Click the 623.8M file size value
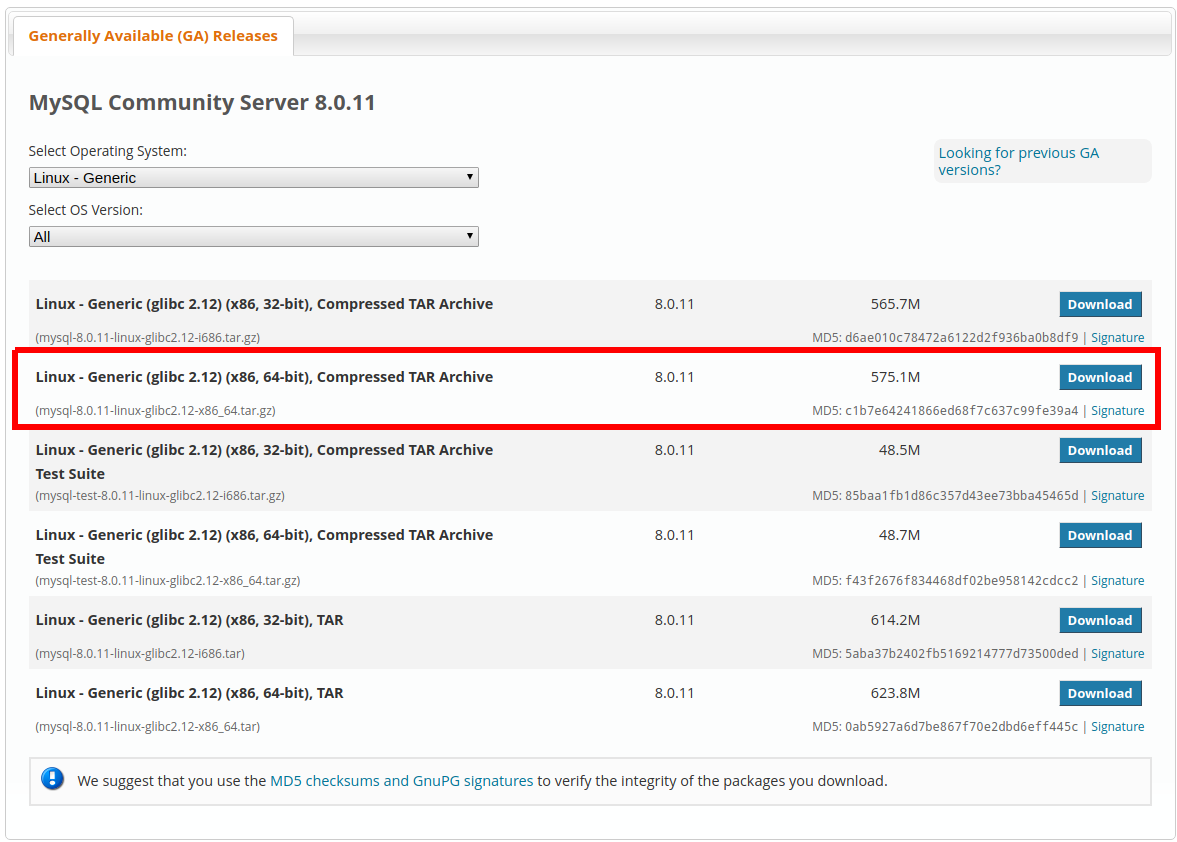Image resolution: width=1177 pixels, height=842 pixels. tap(896, 693)
